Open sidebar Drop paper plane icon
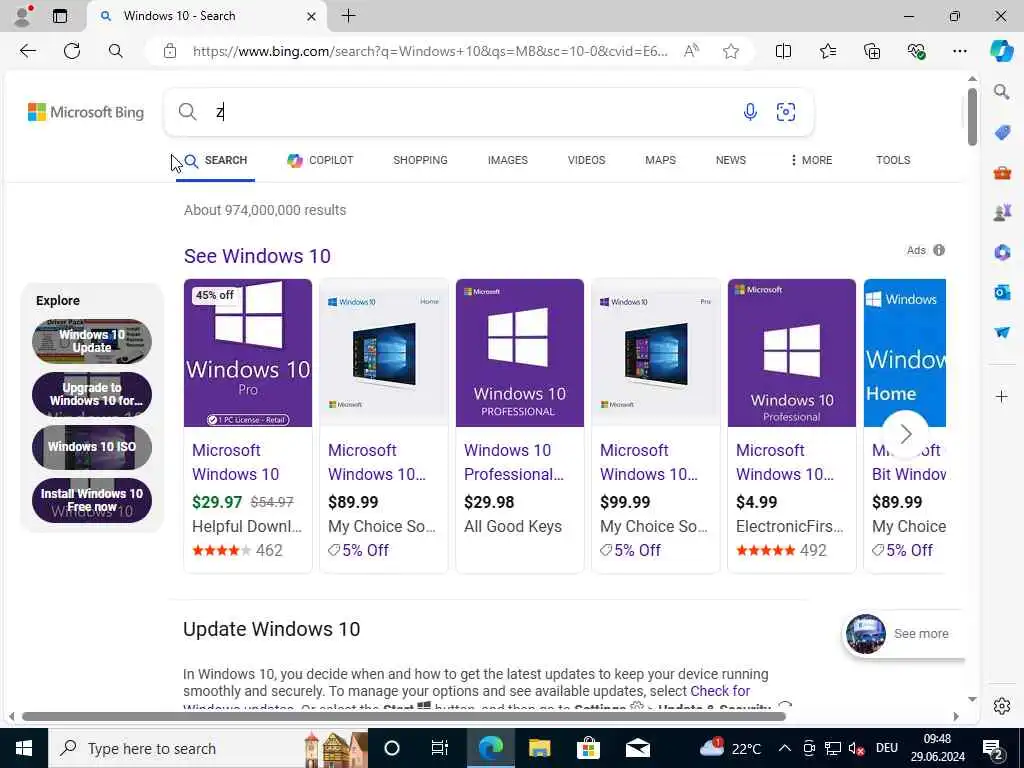This screenshot has height=768, width=1024. 1002,332
